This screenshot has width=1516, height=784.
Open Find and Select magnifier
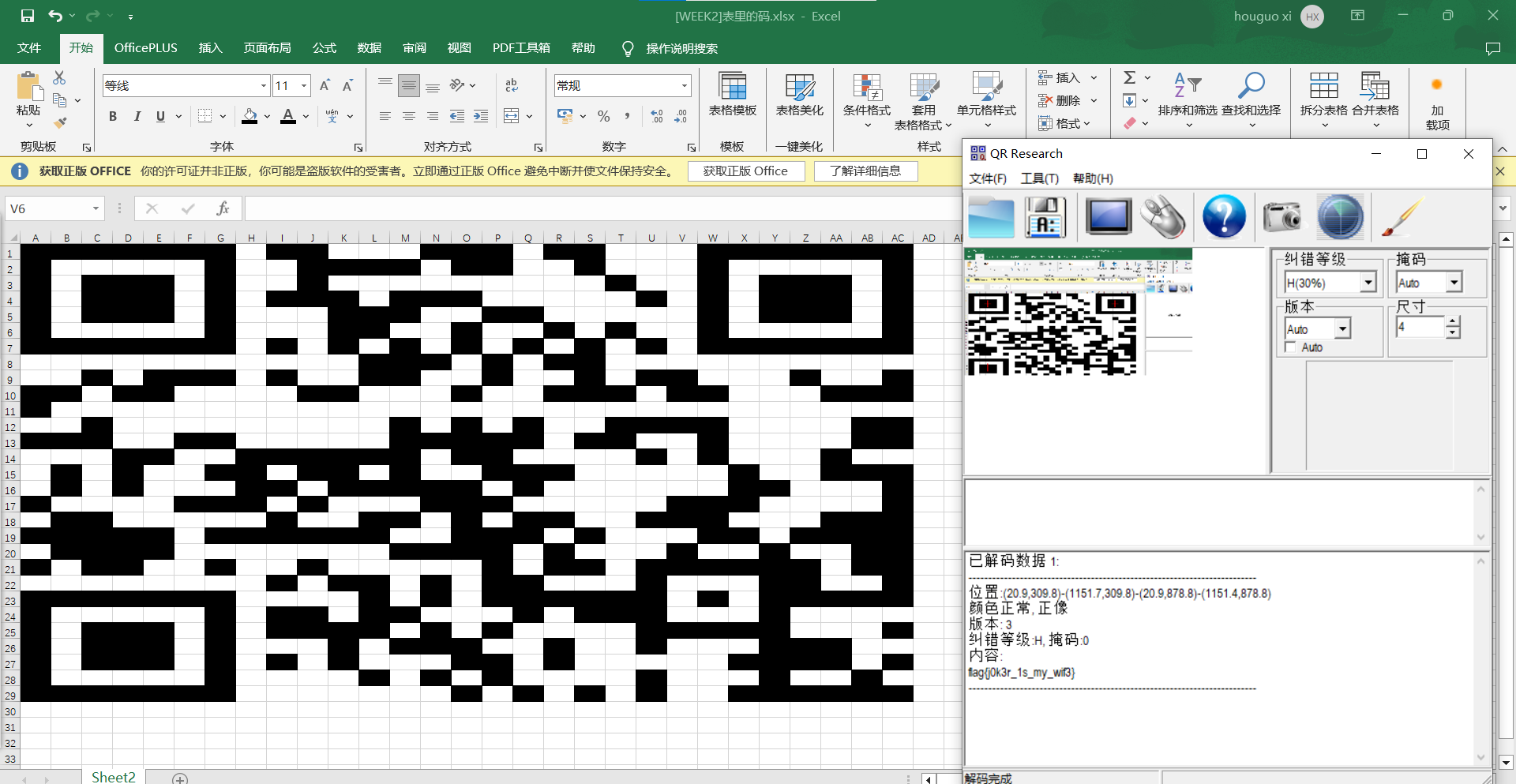[1251, 85]
